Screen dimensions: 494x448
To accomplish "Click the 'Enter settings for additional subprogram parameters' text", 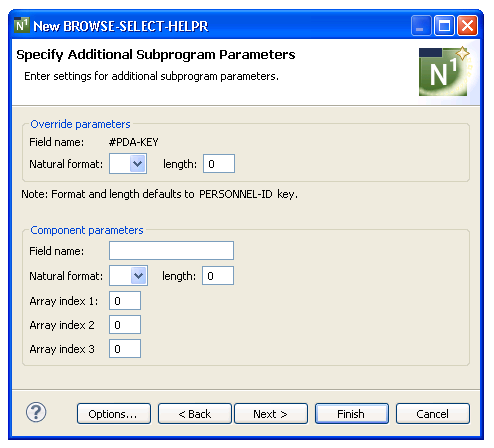I will tap(151, 76).
